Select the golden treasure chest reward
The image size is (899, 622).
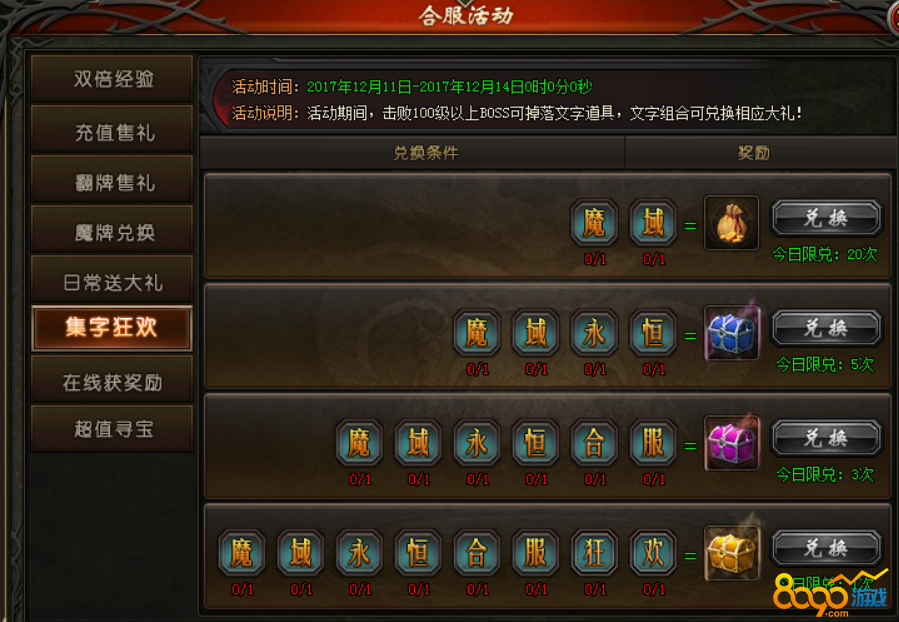tap(731, 553)
